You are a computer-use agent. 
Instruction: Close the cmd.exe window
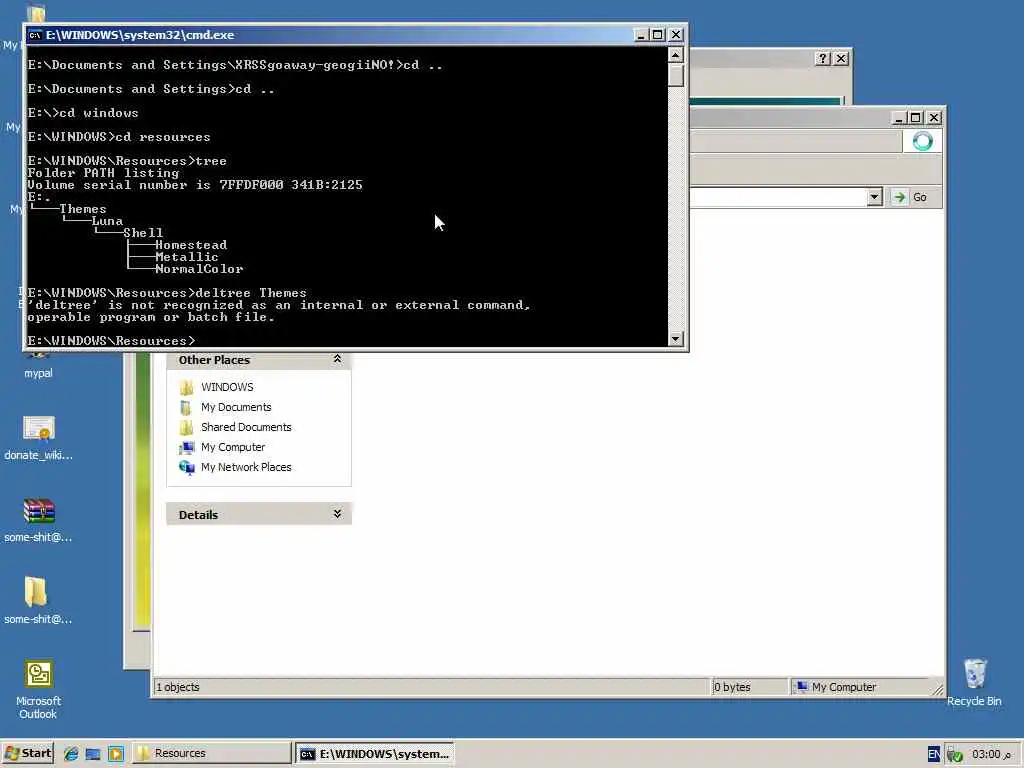(x=676, y=35)
